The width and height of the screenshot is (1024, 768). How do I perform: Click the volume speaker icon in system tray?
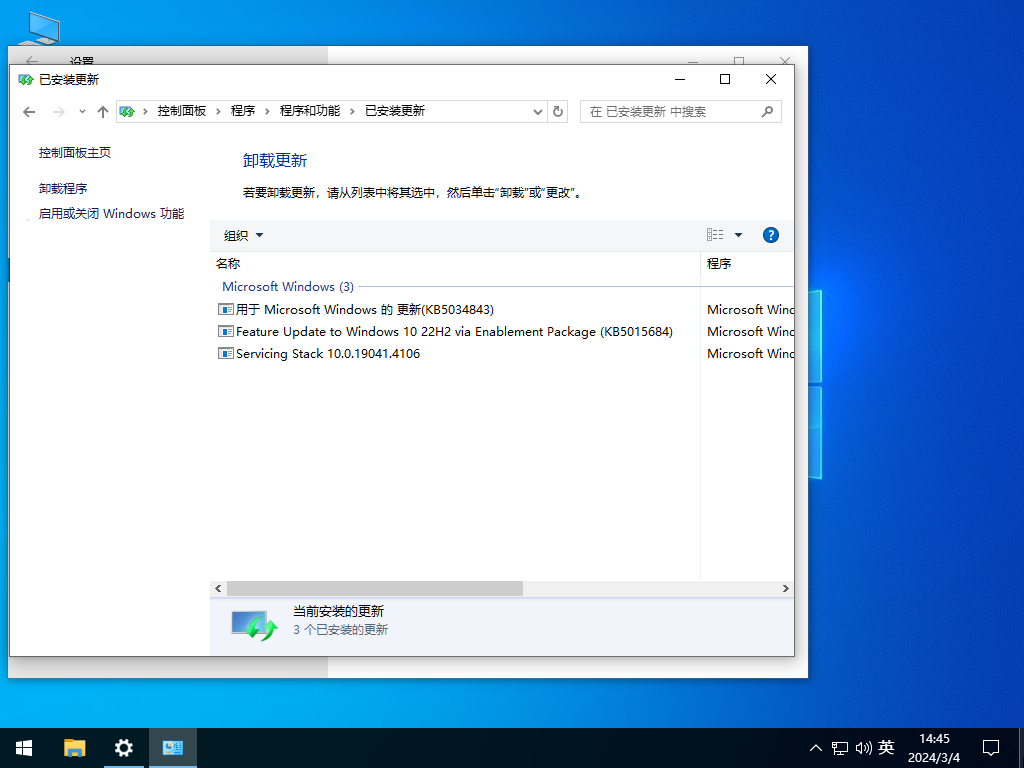[864, 747]
